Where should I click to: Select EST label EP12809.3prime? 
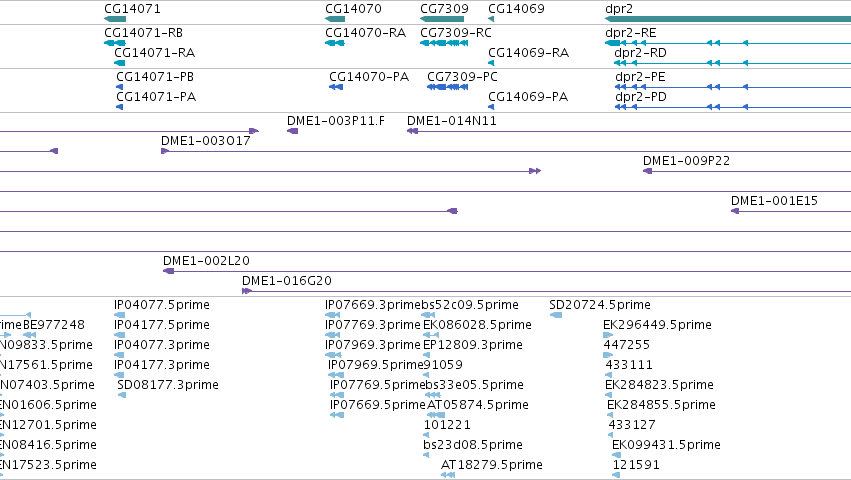tap(473, 345)
